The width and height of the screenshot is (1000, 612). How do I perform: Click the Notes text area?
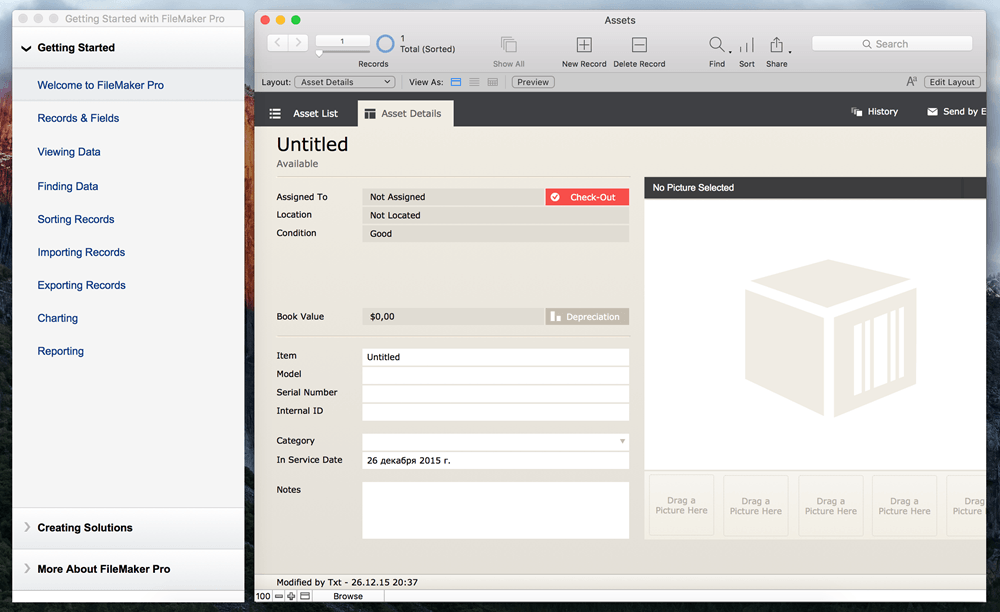click(496, 510)
